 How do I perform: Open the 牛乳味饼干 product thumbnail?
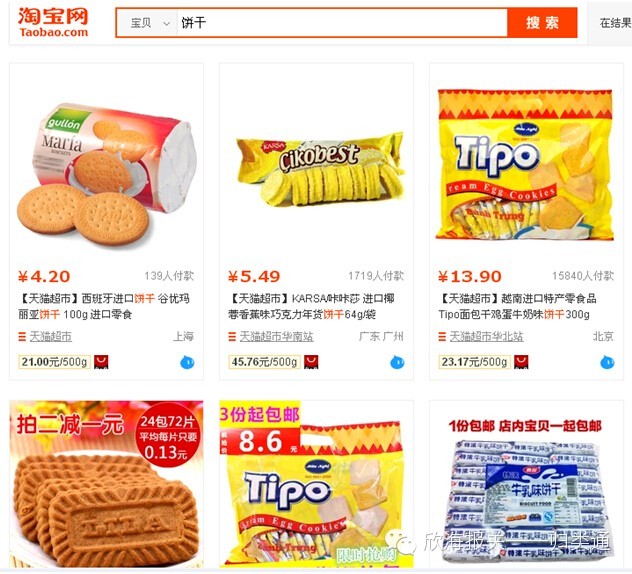click(526, 484)
